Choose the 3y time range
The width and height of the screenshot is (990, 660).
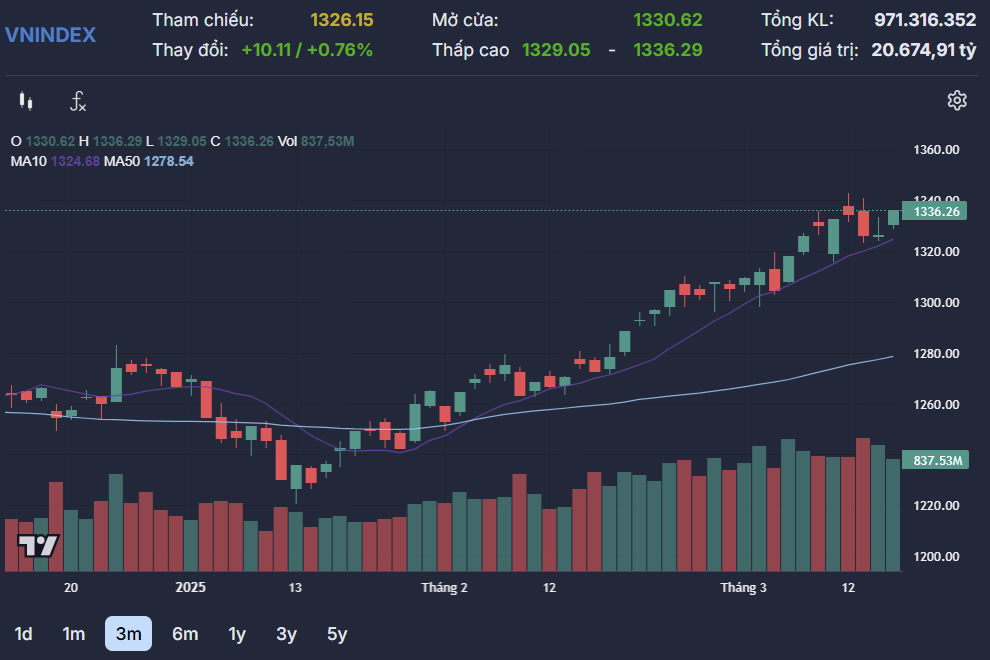287,634
